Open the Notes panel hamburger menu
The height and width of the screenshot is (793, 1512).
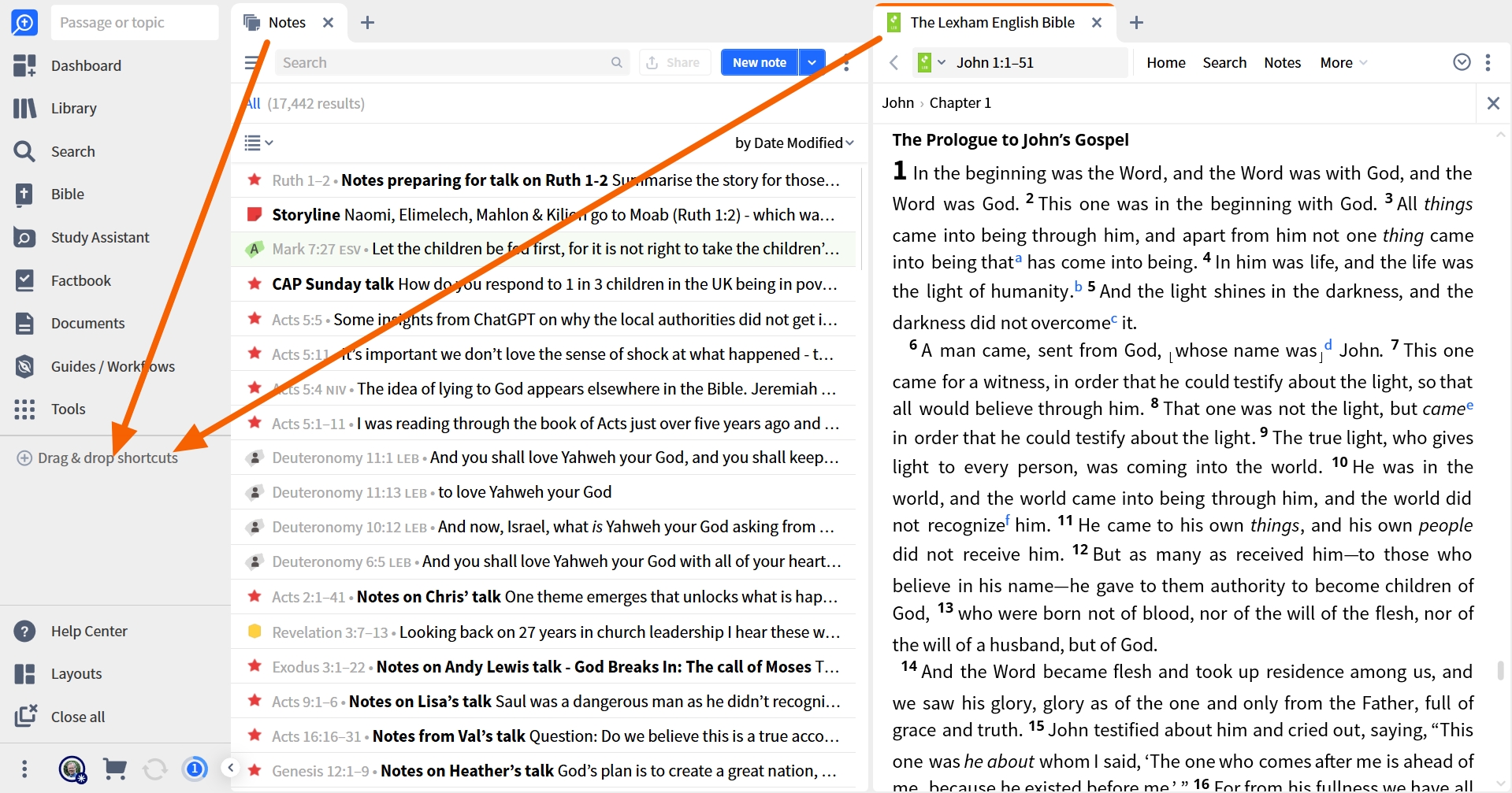tap(252, 62)
